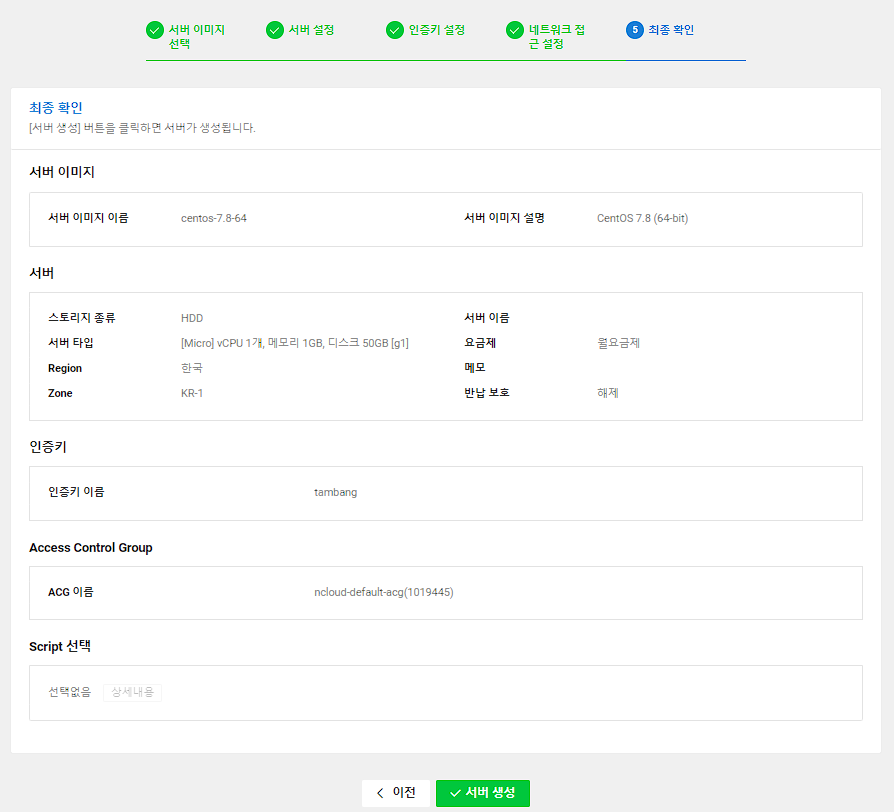894x812 pixels.
Task: Open the 네트워크 접근 설정 step
Action: (x=556, y=36)
